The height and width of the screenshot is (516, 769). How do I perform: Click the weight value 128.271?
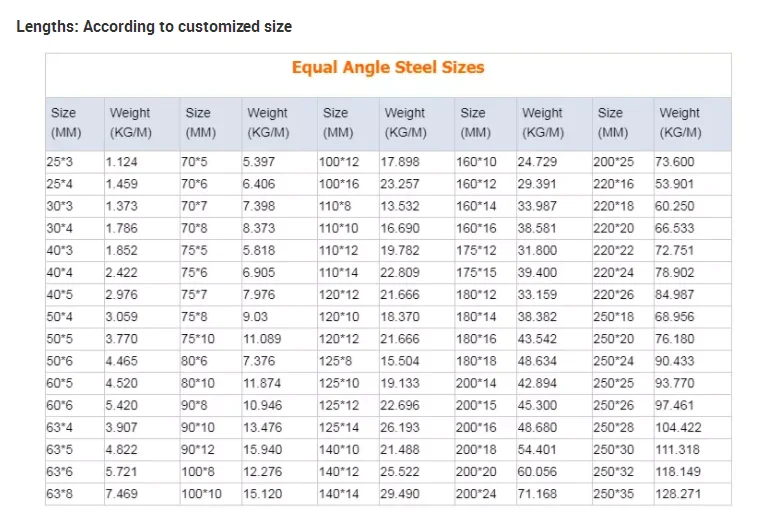(678, 493)
